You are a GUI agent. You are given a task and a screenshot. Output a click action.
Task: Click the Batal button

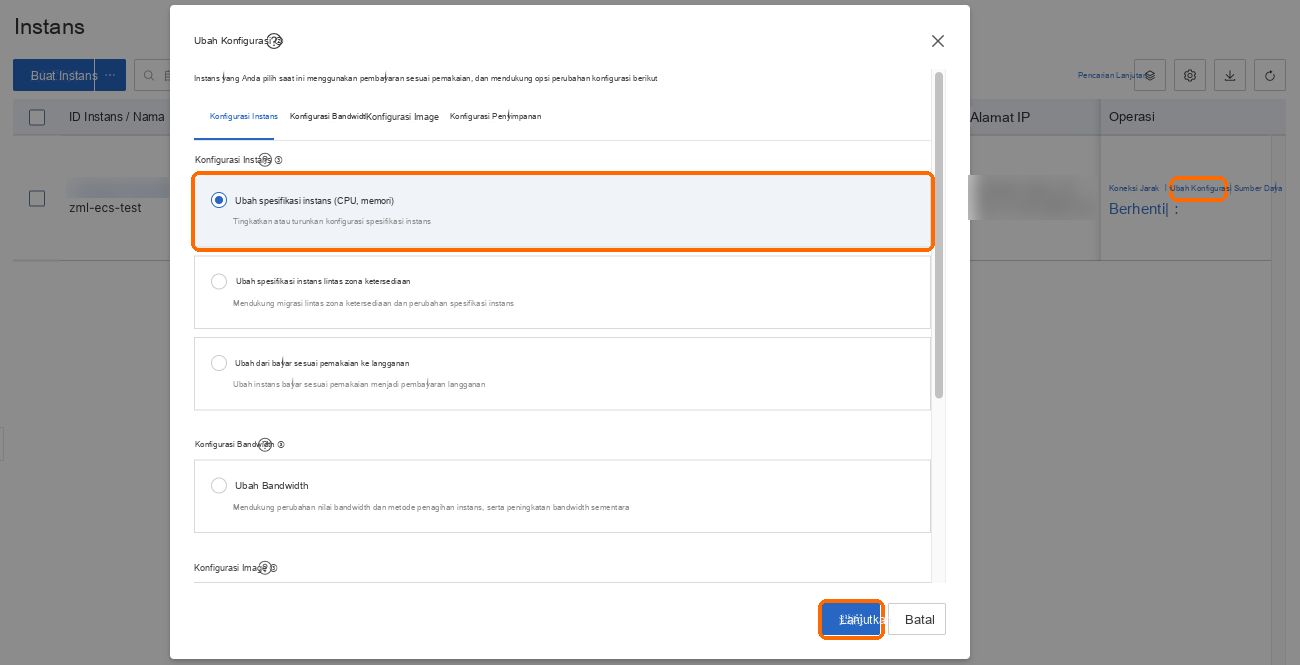pos(917,620)
